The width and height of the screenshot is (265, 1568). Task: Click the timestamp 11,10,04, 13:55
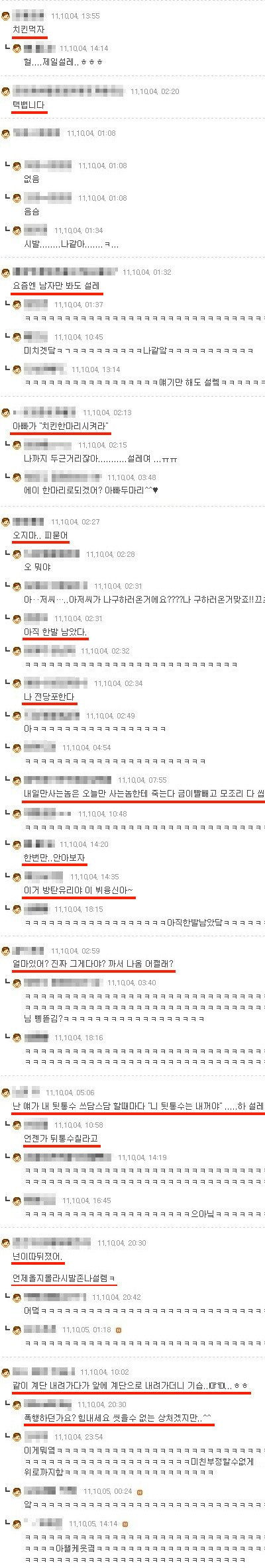pyautogui.click(x=75, y=16)
